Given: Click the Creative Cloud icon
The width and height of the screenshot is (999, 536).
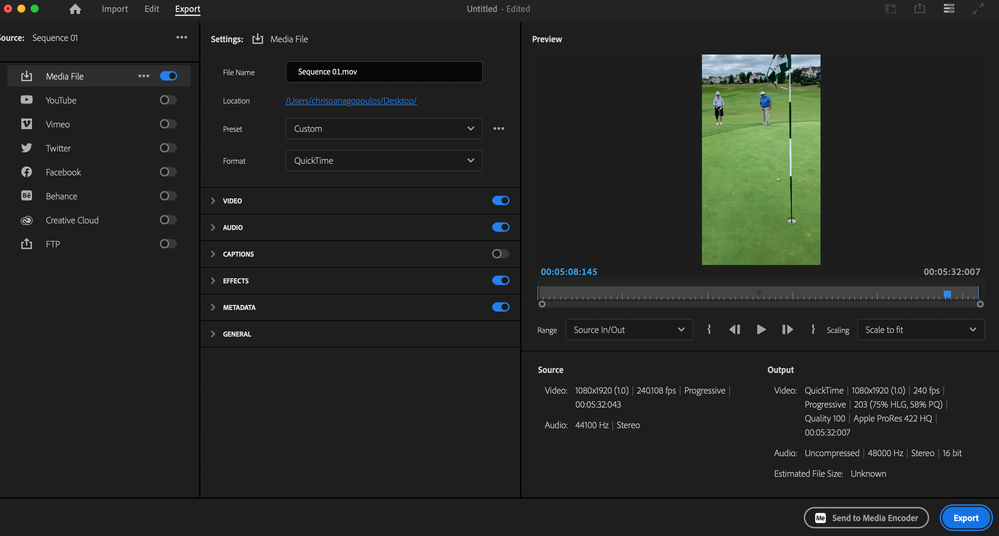Looking at the screenshot, I should pyautogui.click(x=26, y=220).
